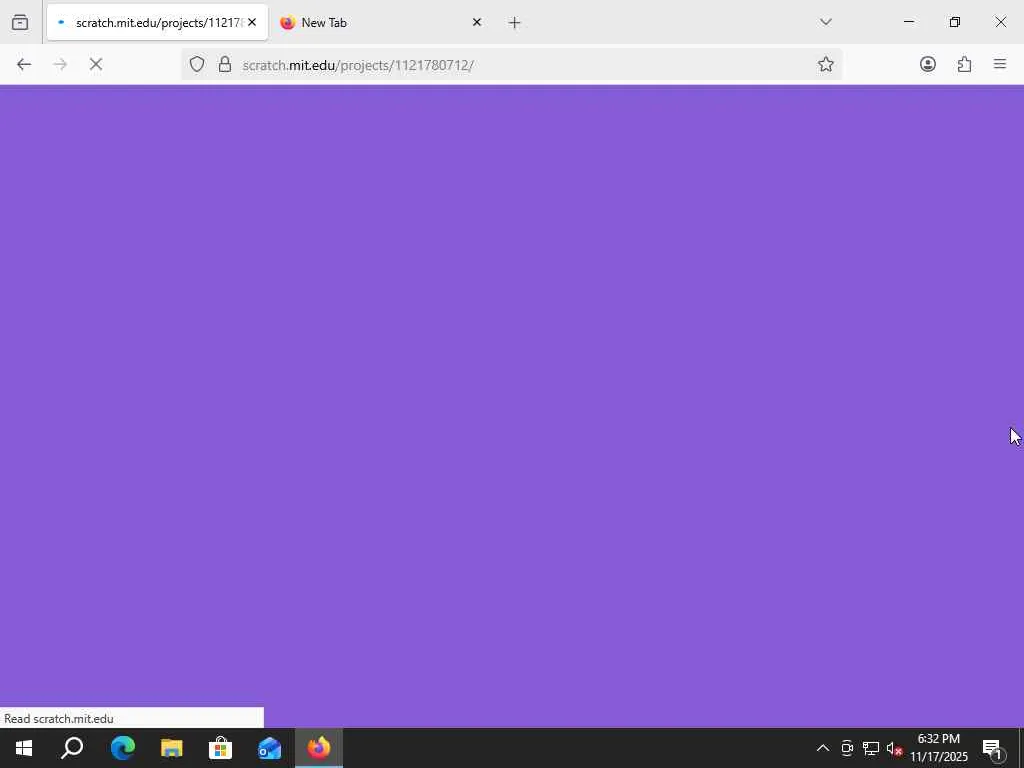1024x768 pixels.
Task: Launch Microsoft Edge from the taskbar
Action: pyautogui.click(x=122, y=748)
